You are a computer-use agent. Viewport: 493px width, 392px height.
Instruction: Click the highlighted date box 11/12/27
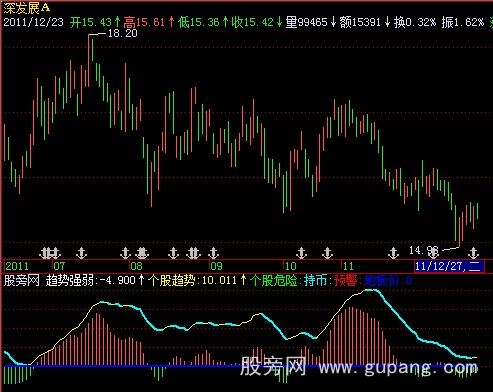click(449, 266)
